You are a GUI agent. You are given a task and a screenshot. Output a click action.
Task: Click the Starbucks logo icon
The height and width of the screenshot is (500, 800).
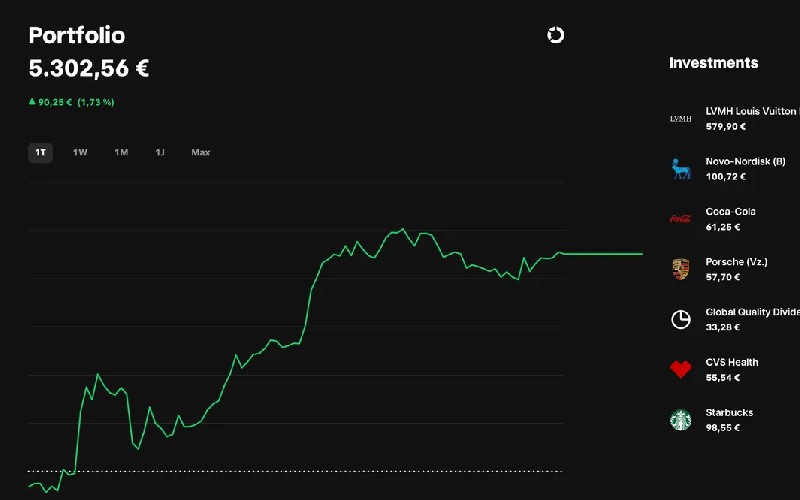tap(681, 420)
